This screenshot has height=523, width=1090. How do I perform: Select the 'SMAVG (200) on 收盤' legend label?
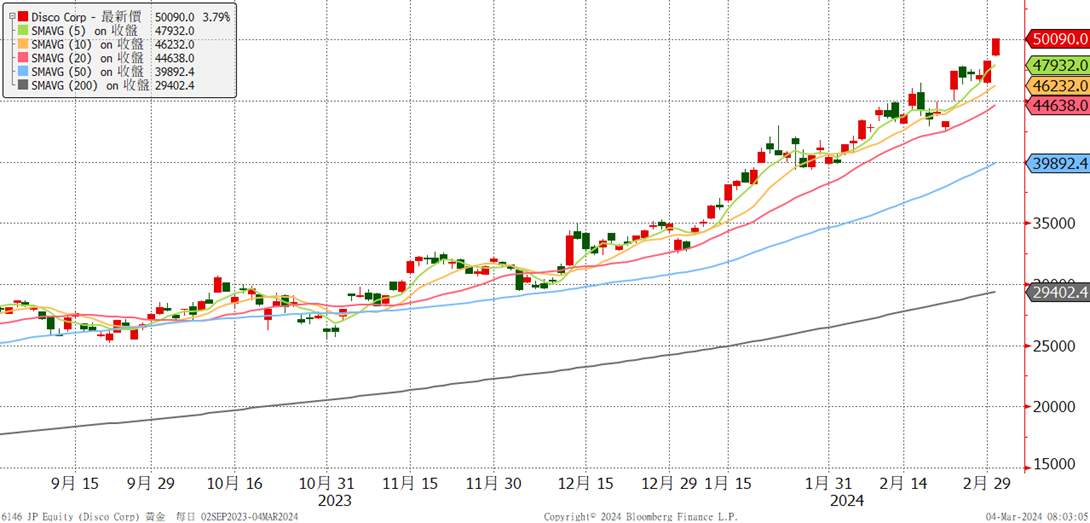(x=91, y=86)
